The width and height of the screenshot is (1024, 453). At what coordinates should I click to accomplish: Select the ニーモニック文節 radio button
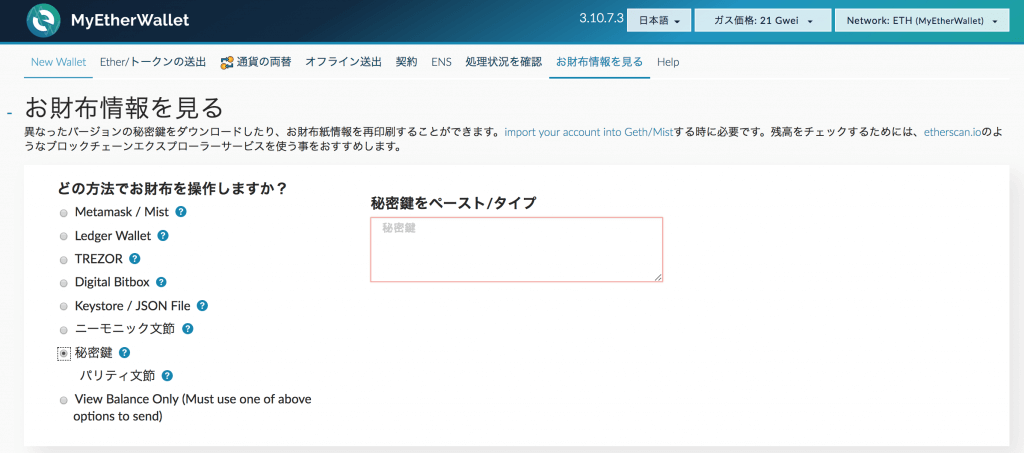pyautogui.click(x=63, y=330)
